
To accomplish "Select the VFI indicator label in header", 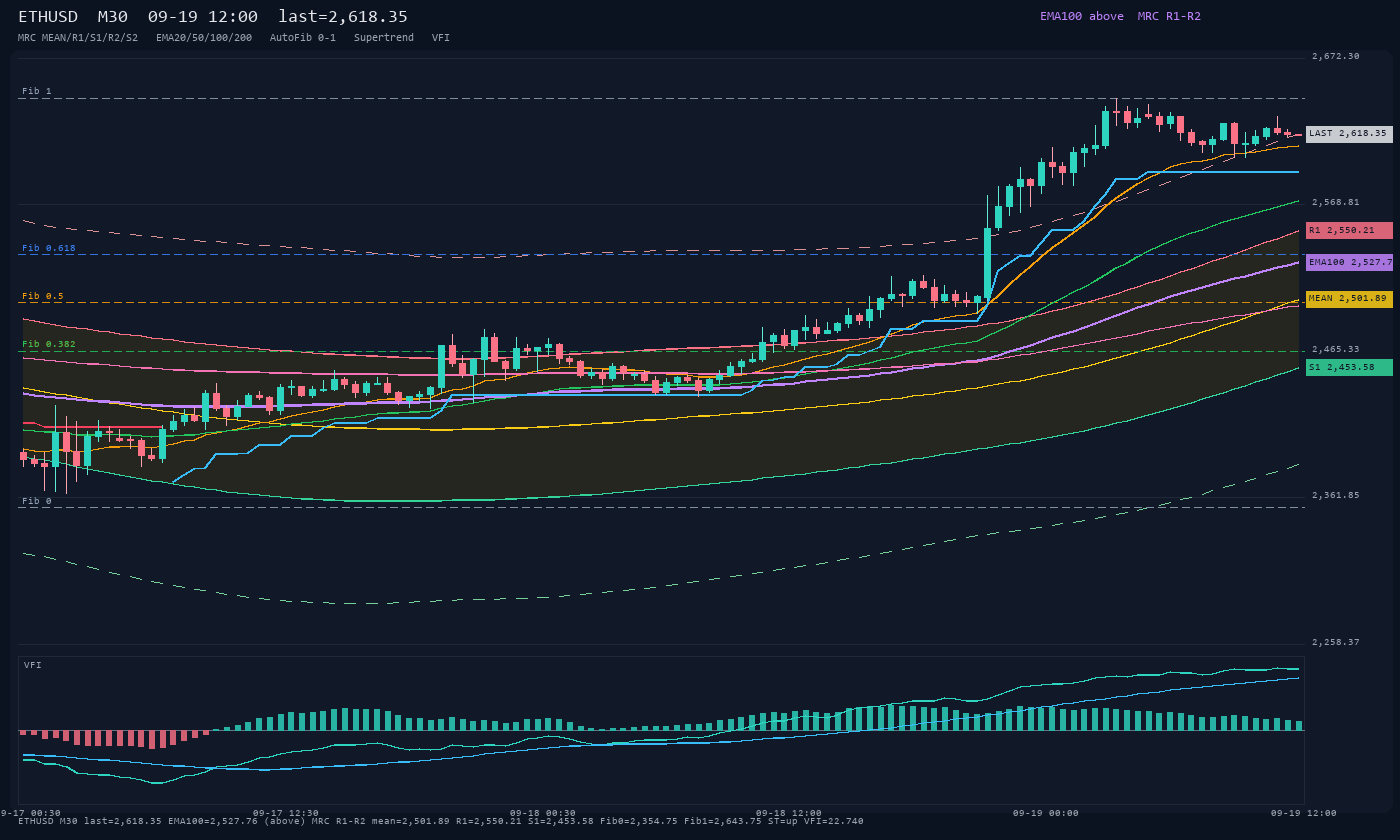I will click(441, 38).
